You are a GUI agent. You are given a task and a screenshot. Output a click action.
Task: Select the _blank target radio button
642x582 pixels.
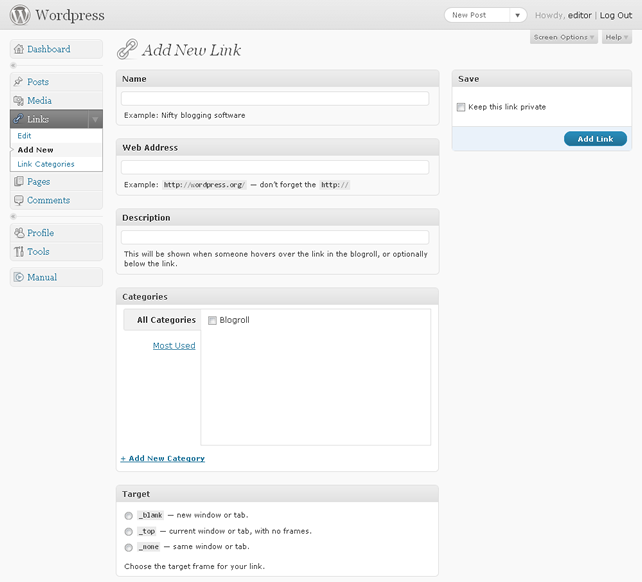click(x=129, y=516)
